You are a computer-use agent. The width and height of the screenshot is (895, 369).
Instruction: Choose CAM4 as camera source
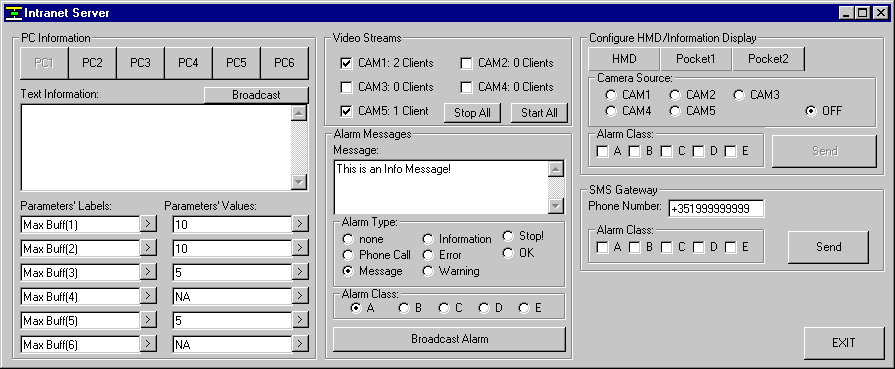click(x=611, y=111)
